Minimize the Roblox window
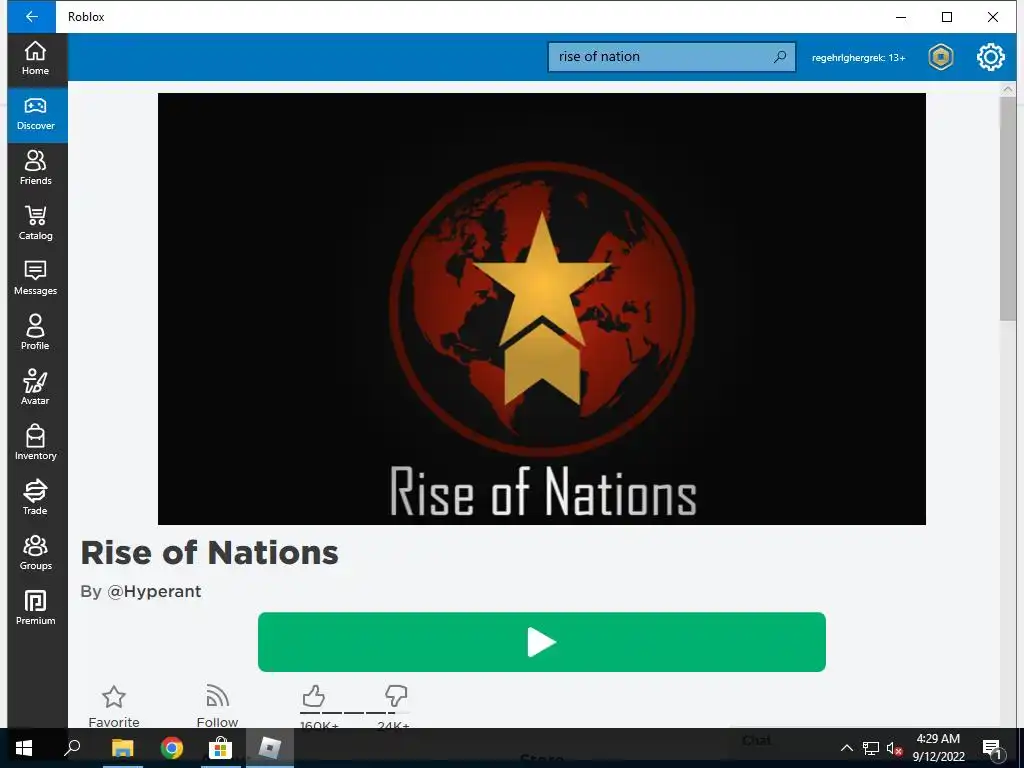Viewport: 1024px width, 768px height. 901,17
